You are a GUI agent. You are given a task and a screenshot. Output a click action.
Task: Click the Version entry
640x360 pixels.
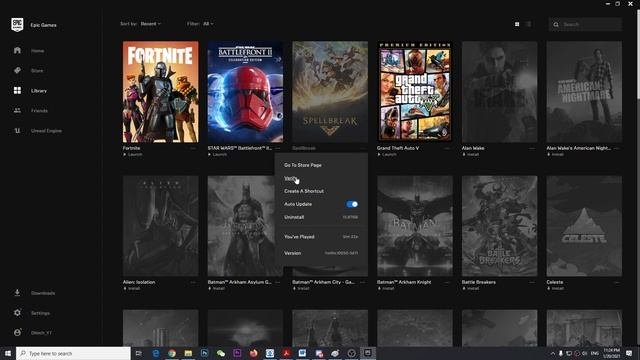click(x=321, y=253)
